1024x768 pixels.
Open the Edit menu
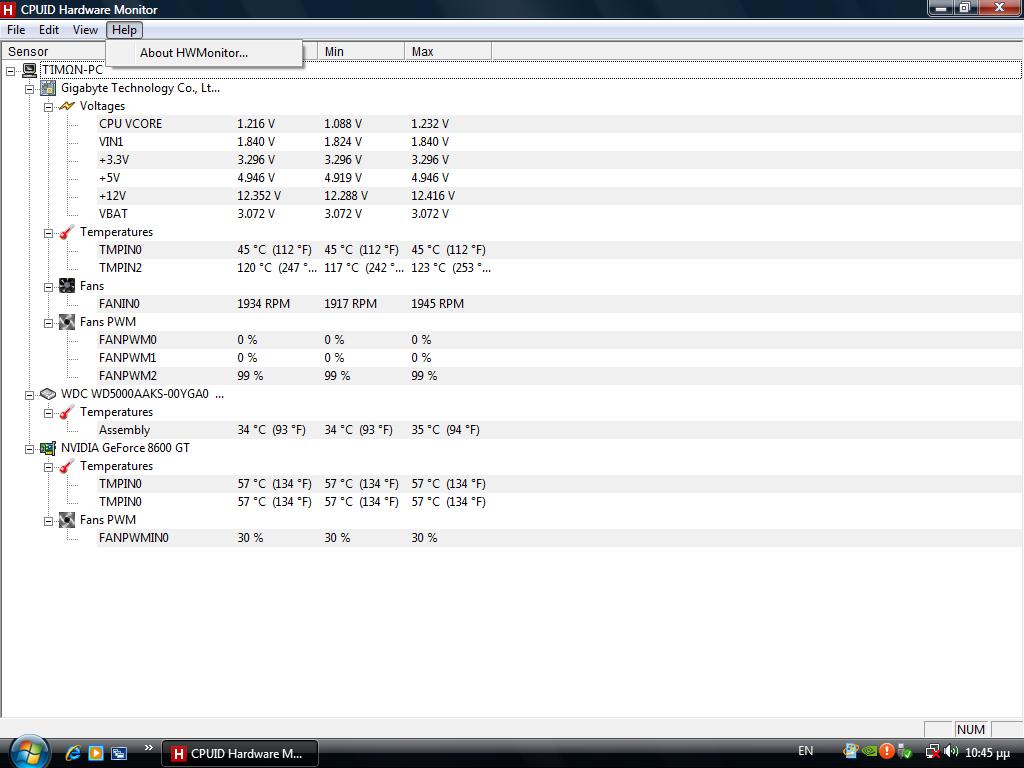pos(48,30)
